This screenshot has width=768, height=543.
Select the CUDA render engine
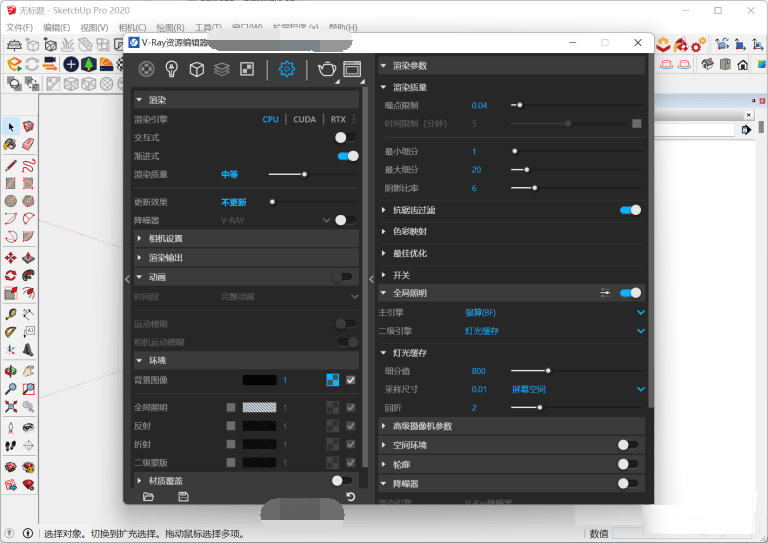click(x=305, y=119)
